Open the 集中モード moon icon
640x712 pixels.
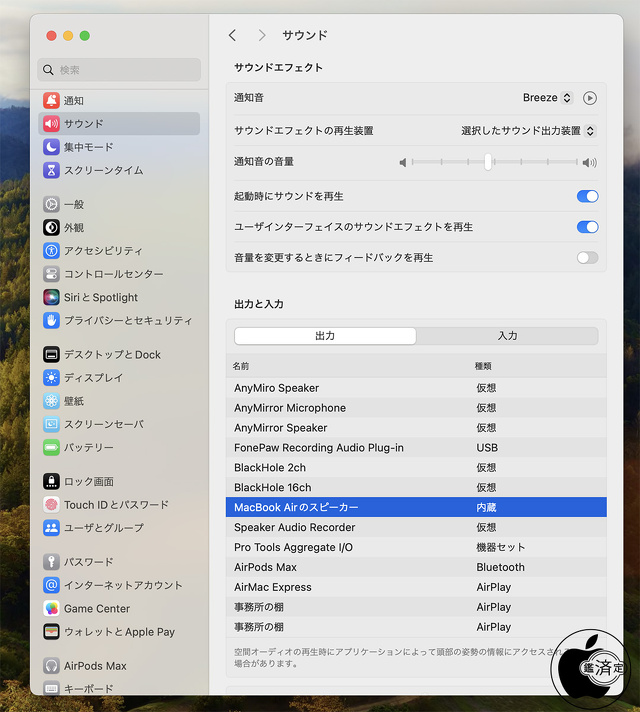point(51,147)
